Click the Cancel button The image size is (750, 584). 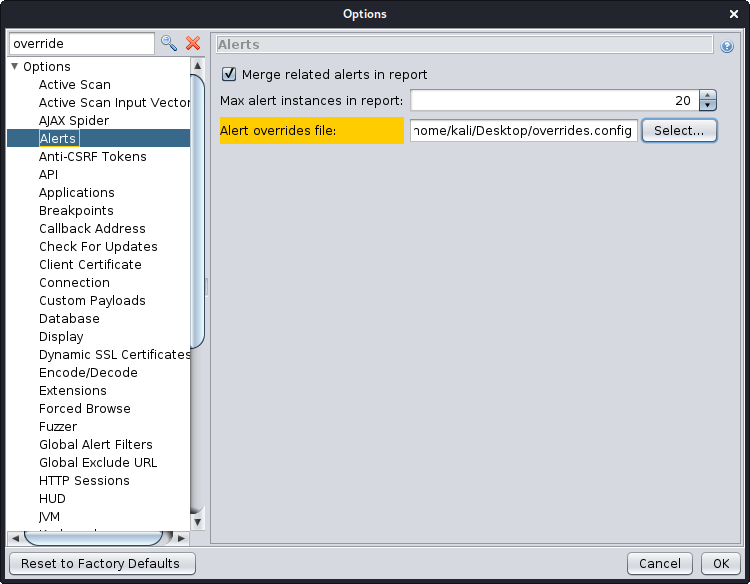660,563
